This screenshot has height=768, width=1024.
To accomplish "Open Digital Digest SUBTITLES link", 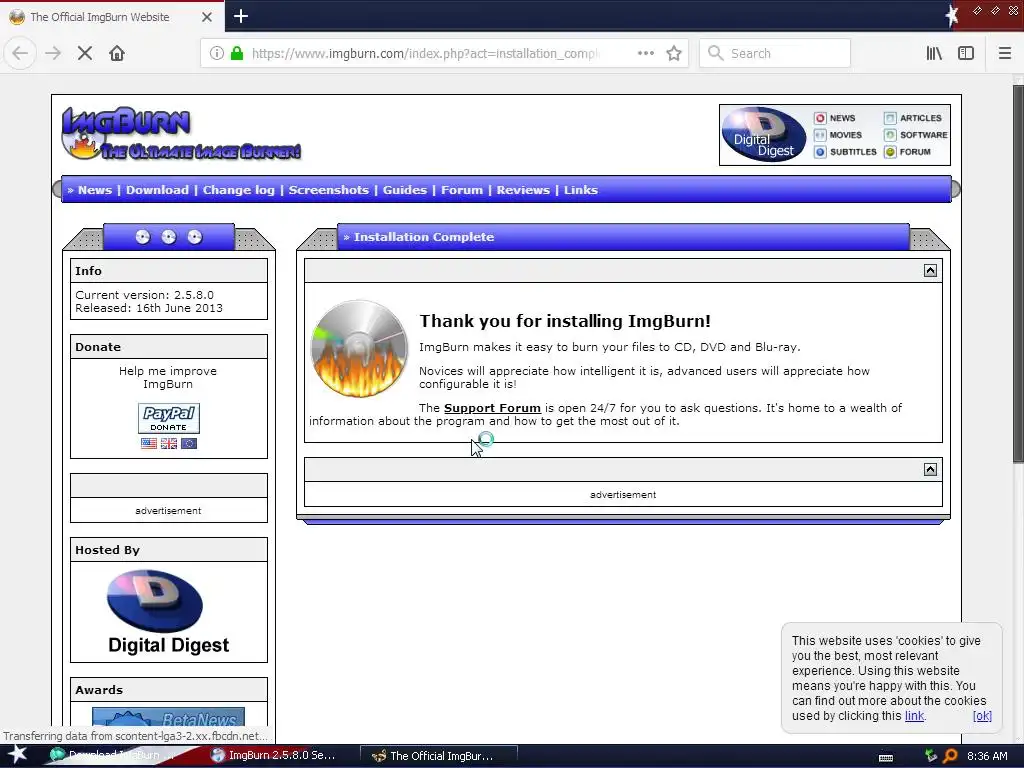I will click(846, 152).
